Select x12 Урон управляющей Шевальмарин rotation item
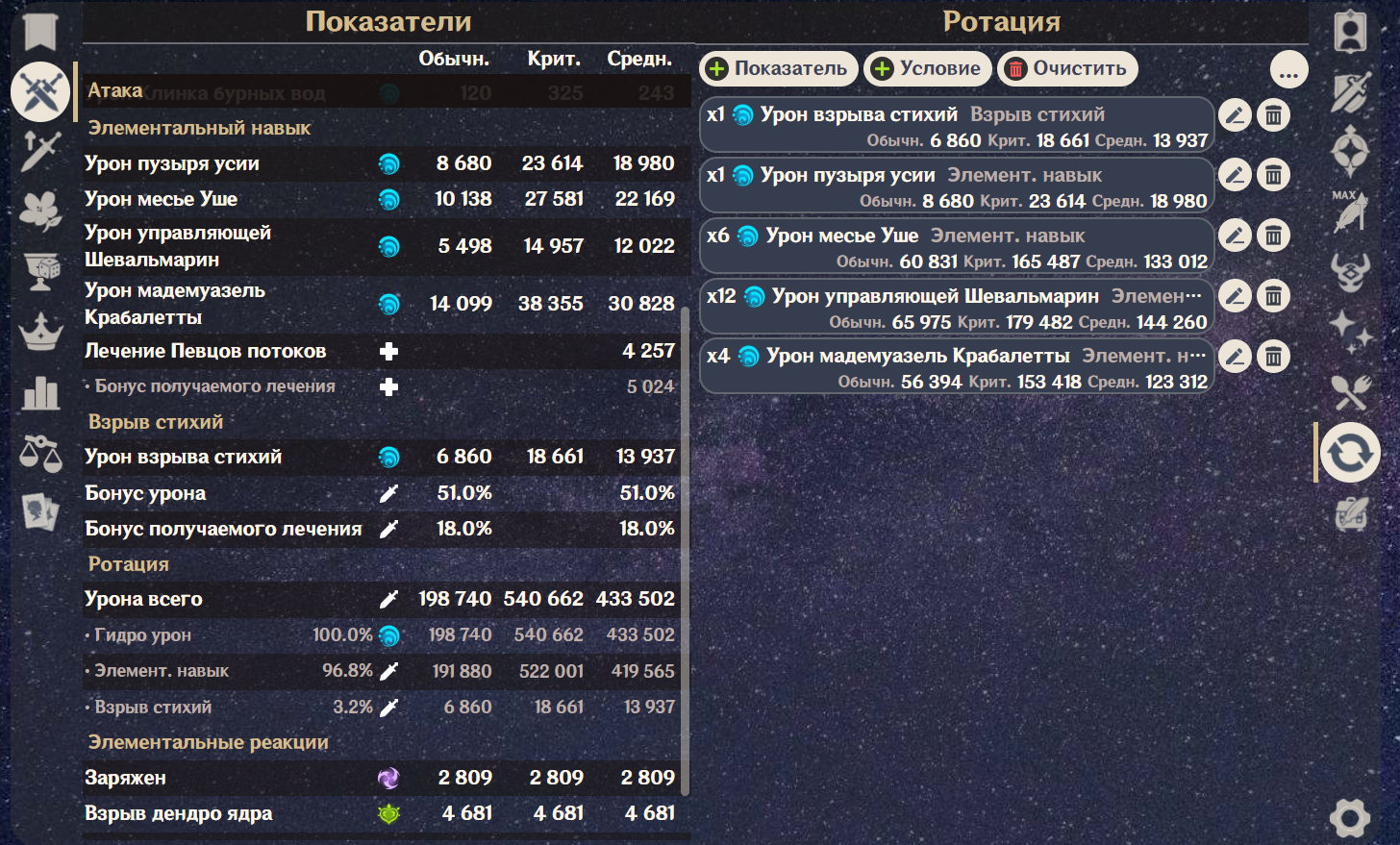Screen dimensions: 1400x845 pos(957,309)
